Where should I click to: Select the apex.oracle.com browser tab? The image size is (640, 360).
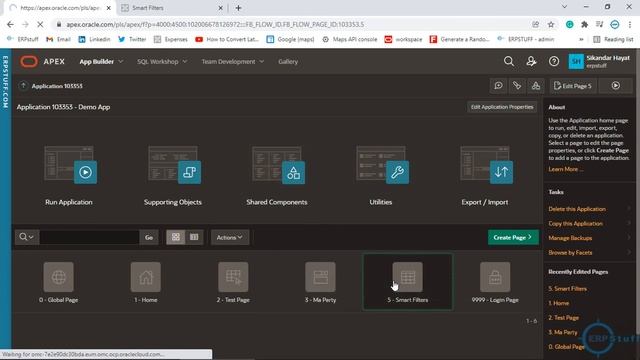pos(60,8)
